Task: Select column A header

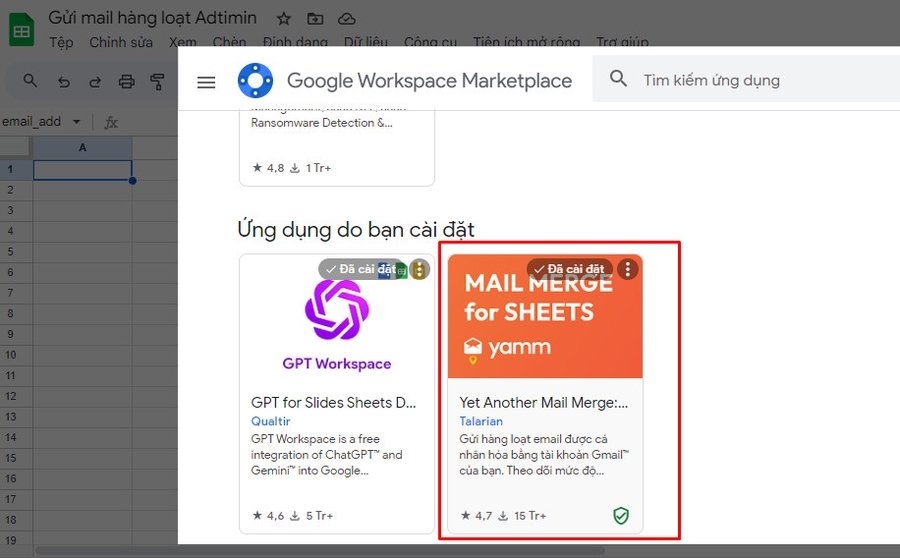Action: pyautogui.click(x=83, y=148)
